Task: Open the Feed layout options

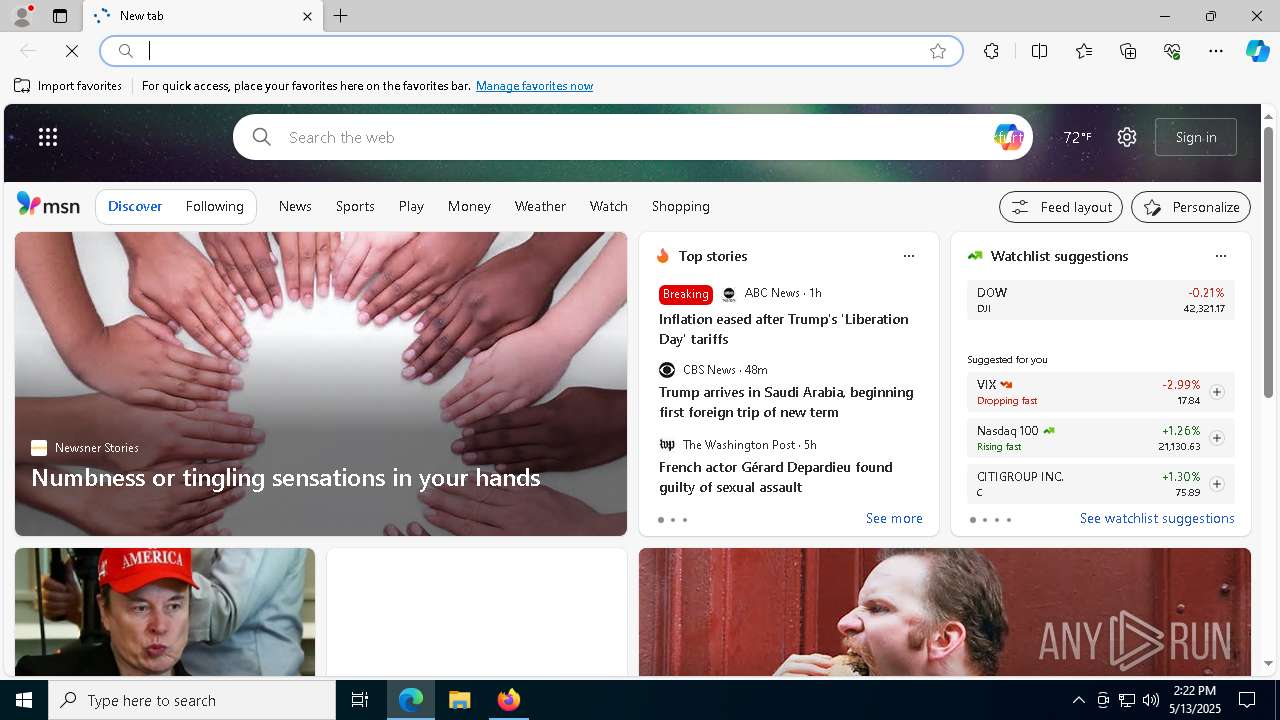Action: coord(1061,207)
